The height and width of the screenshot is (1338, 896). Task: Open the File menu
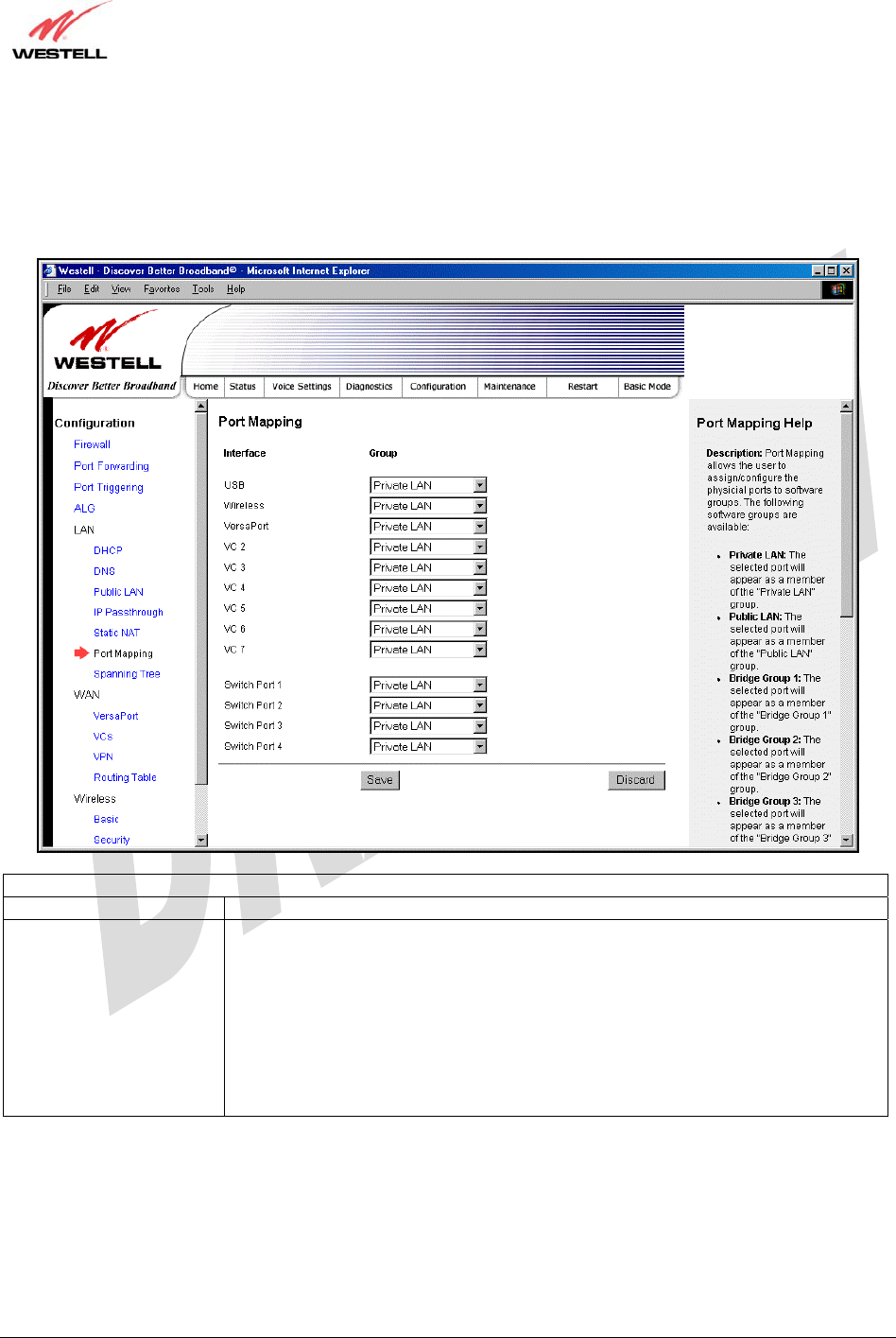click(64, 289)
